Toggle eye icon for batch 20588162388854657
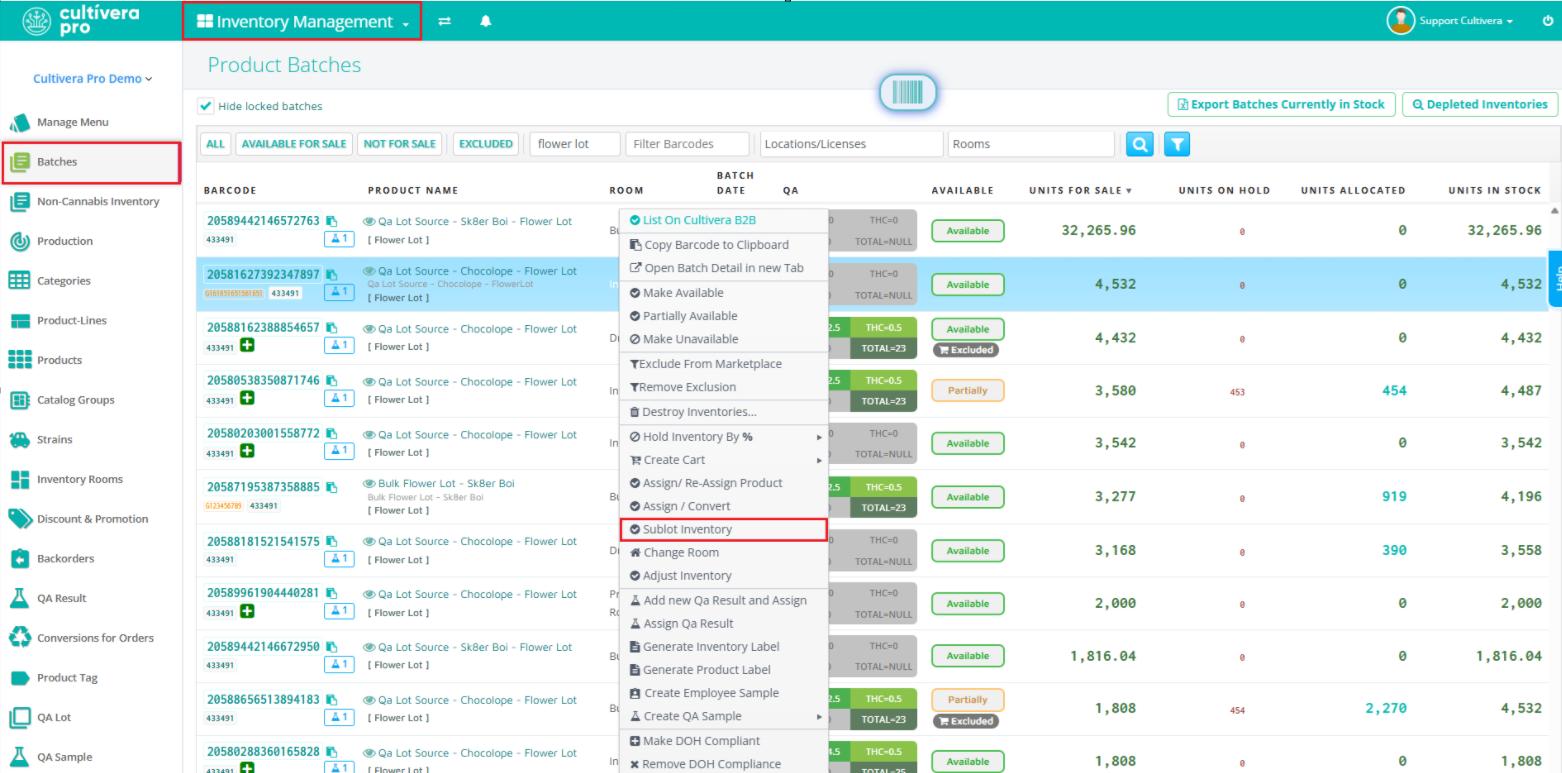 (x=369, y=329)
